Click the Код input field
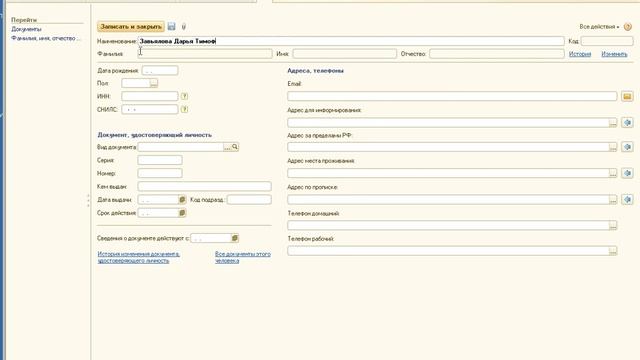 [607, 41]
